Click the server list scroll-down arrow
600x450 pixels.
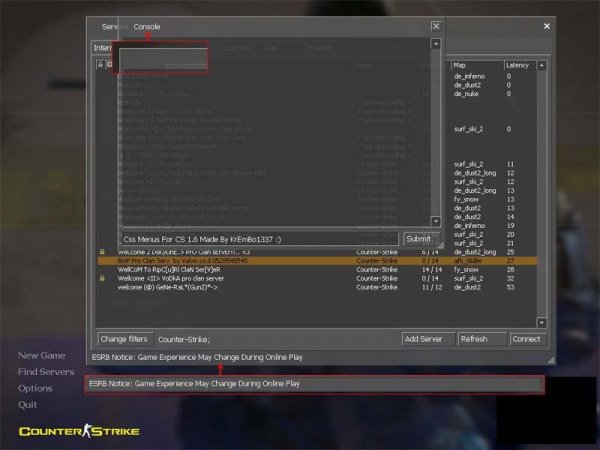click(541, 323)
